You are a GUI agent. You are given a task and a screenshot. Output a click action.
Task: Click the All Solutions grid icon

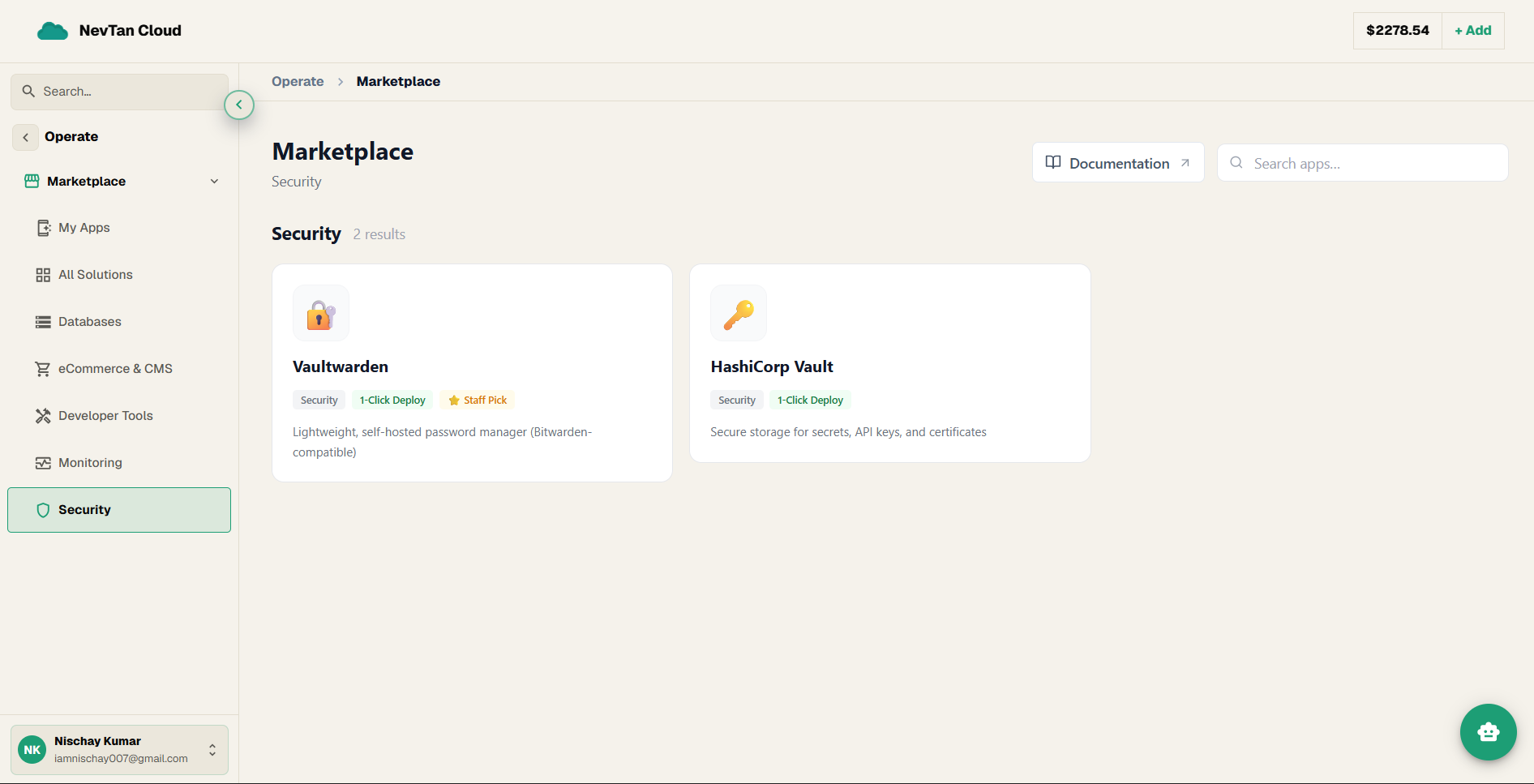click(43, 275)
